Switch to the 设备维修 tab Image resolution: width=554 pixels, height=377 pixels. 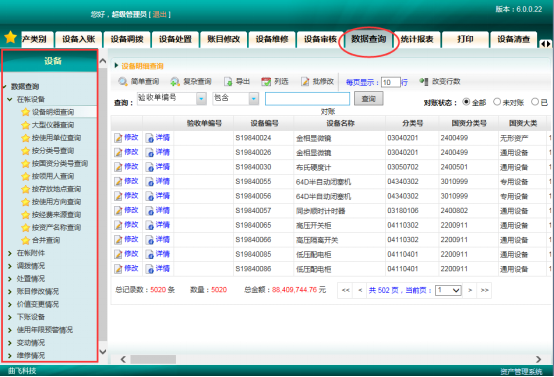pos(272,39)
